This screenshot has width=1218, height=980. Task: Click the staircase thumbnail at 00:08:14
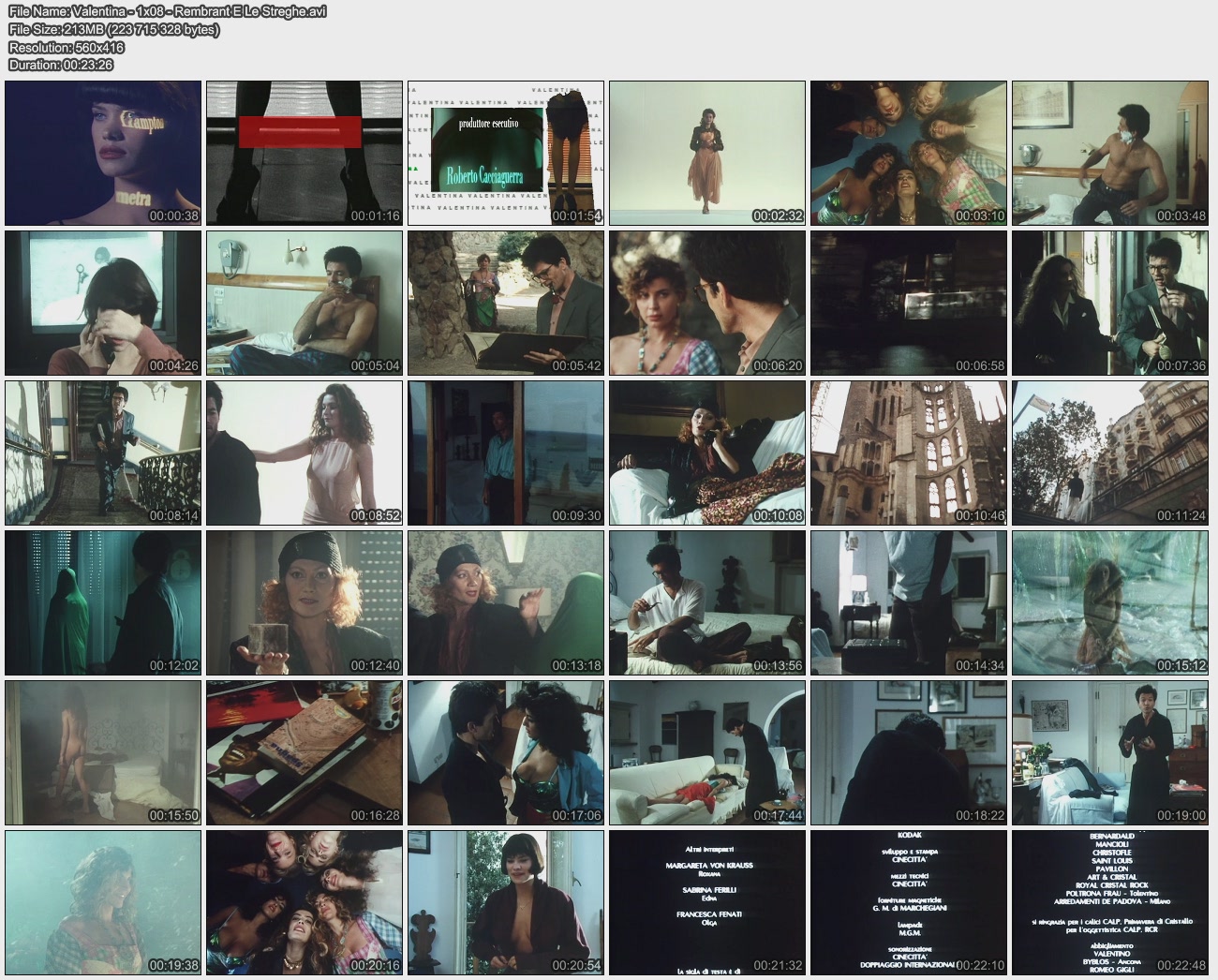(x=103, y=453)
